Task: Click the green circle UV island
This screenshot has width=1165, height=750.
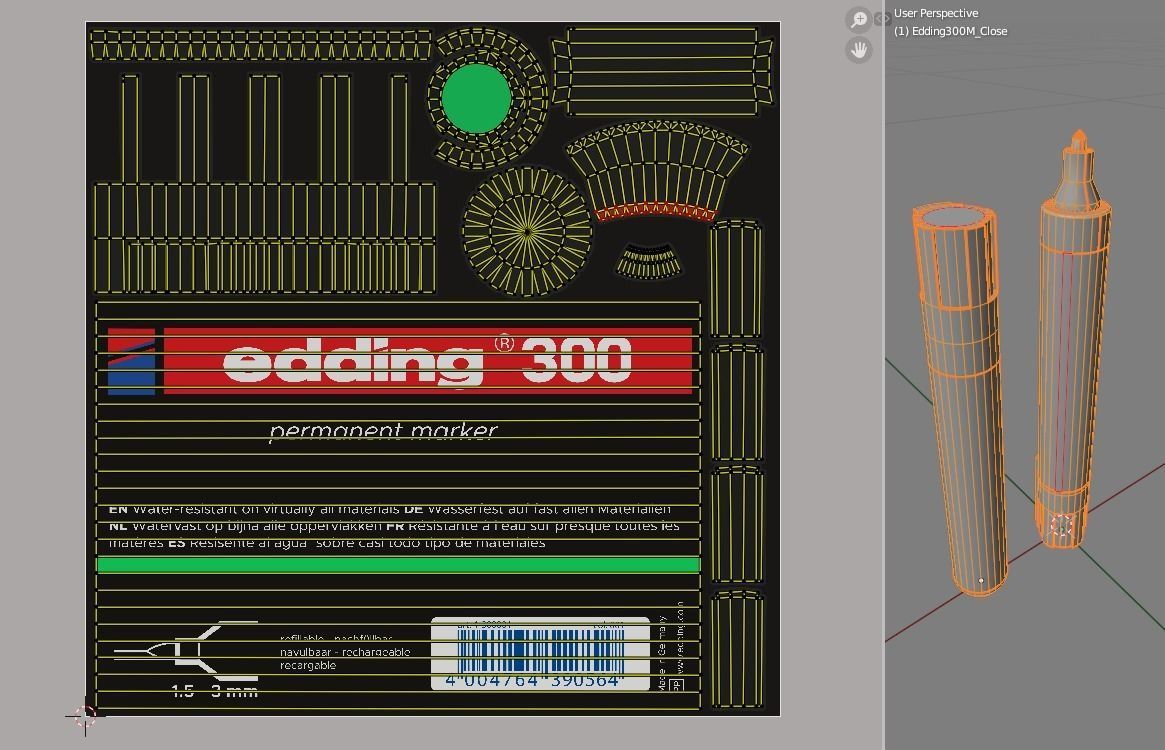Action: click(x=476, y=98)
